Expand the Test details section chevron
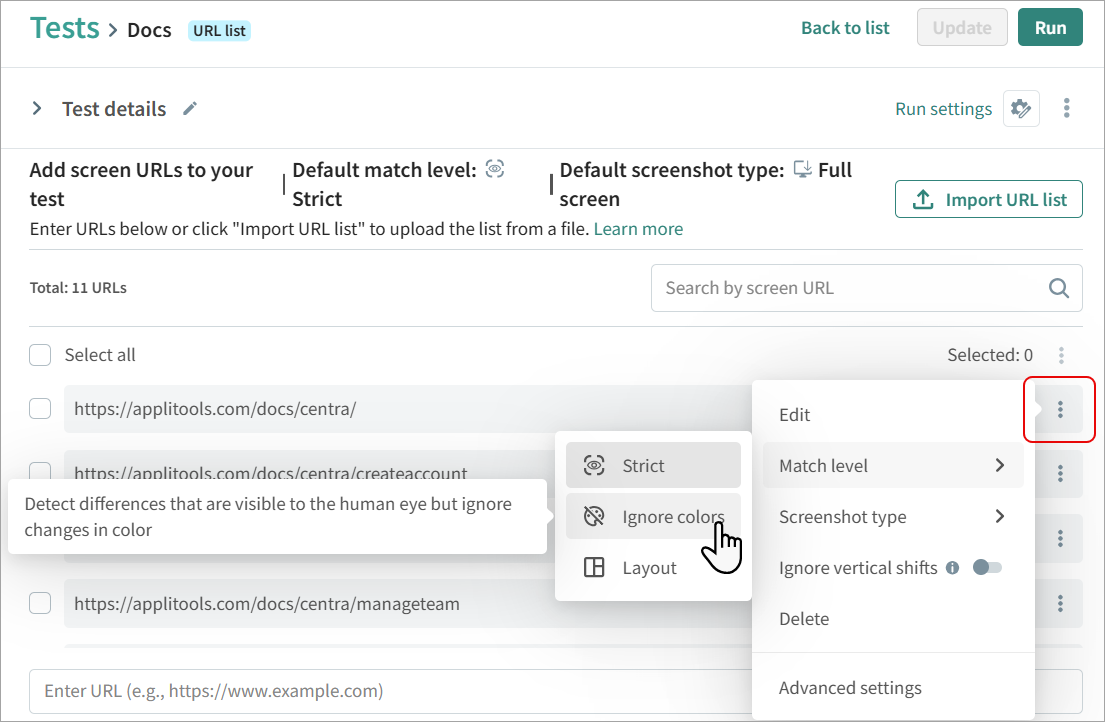This screenshot has width=1105, height=722. [37, 109]
